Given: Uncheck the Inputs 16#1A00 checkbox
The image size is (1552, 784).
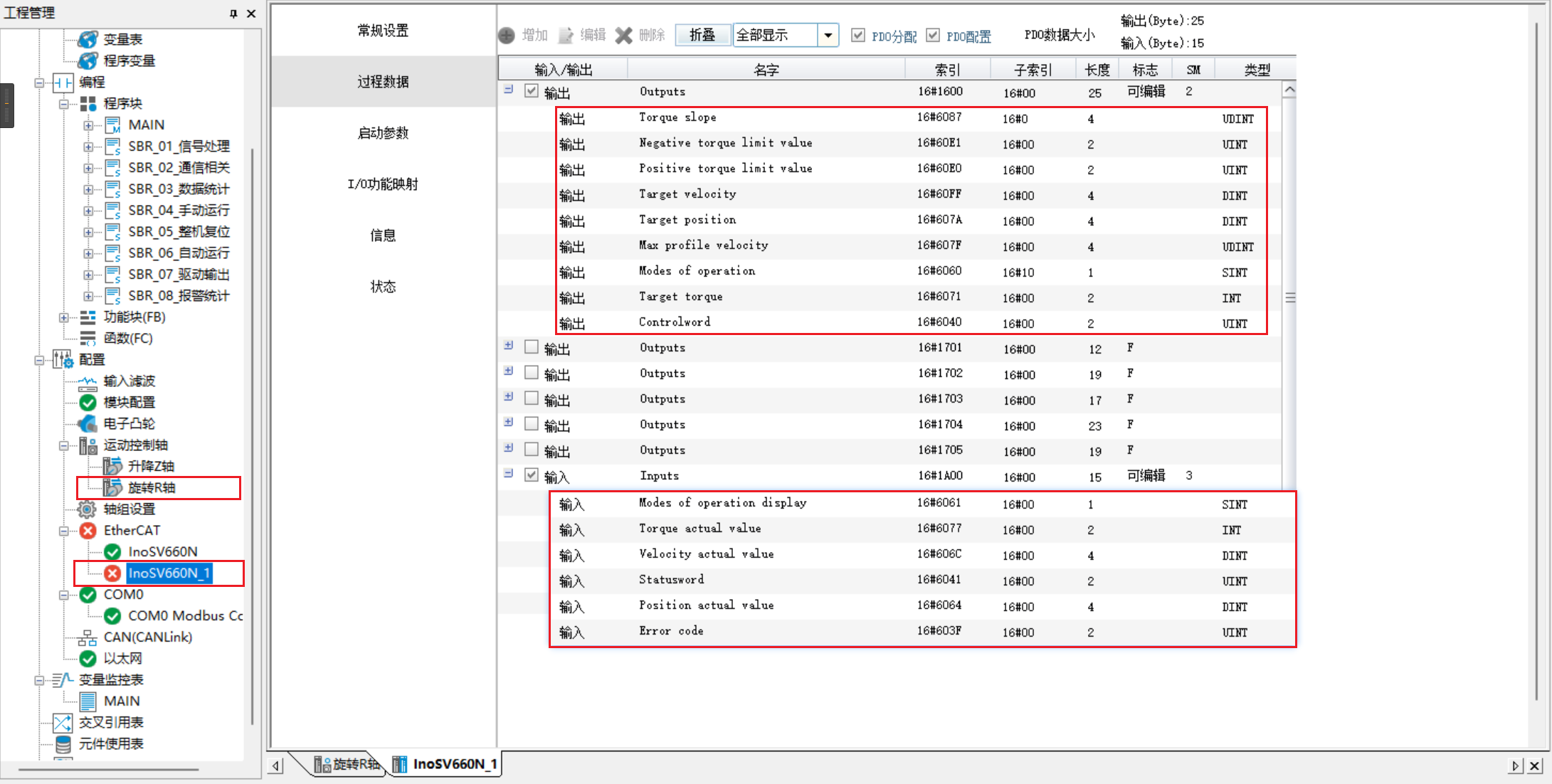Looking at the screenshot, I should tap(531, 475).
